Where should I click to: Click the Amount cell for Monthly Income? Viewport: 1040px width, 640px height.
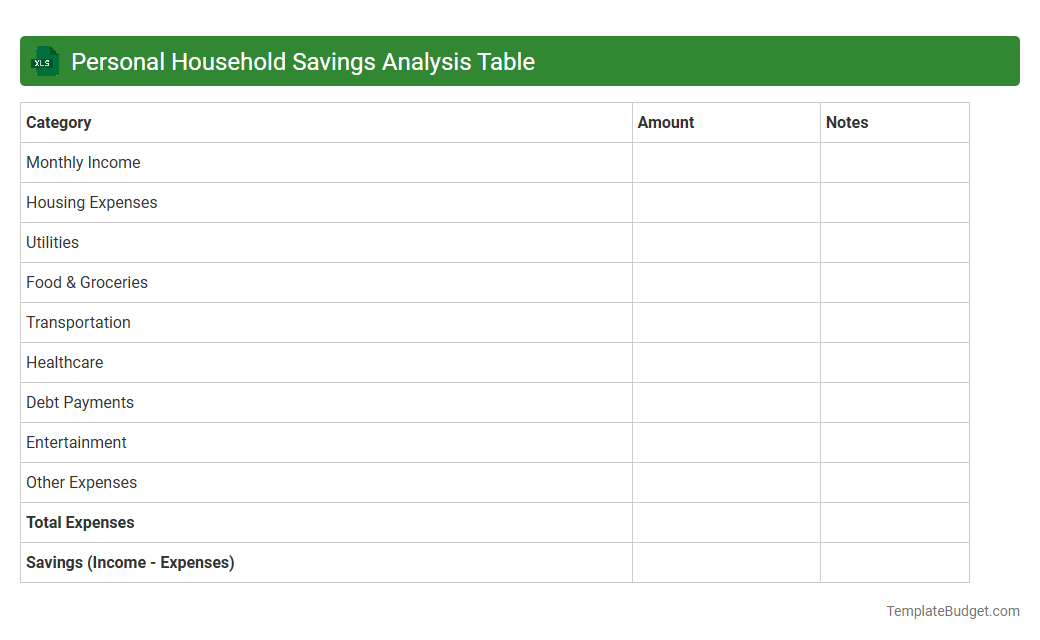pos(726,162)
